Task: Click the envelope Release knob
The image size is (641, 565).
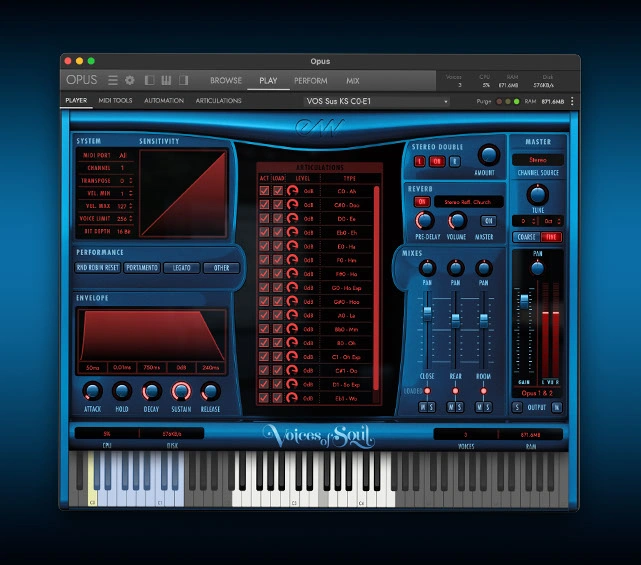Action: click(211, 391)
